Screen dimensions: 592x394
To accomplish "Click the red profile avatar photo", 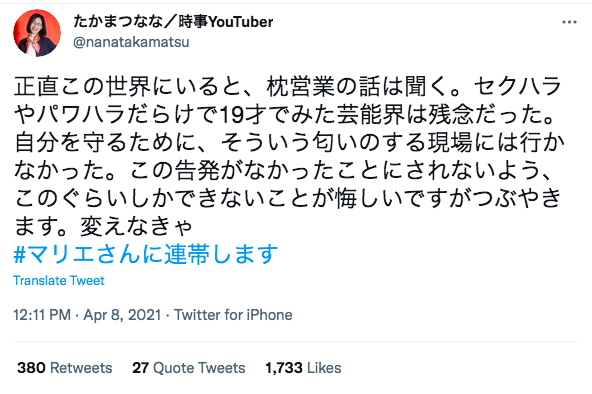I will pos(37,33).
